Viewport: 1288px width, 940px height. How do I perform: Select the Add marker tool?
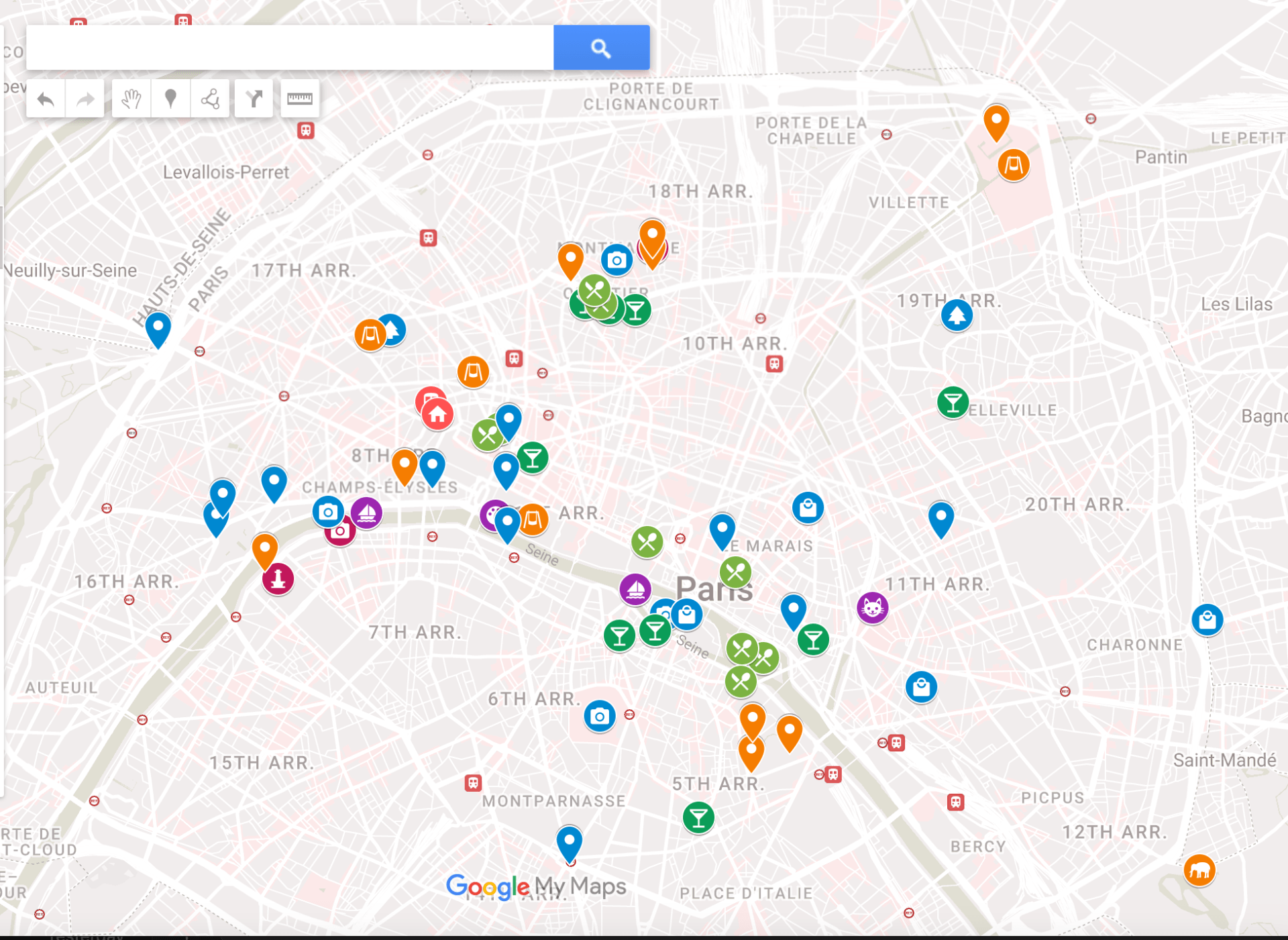[170, 99]
